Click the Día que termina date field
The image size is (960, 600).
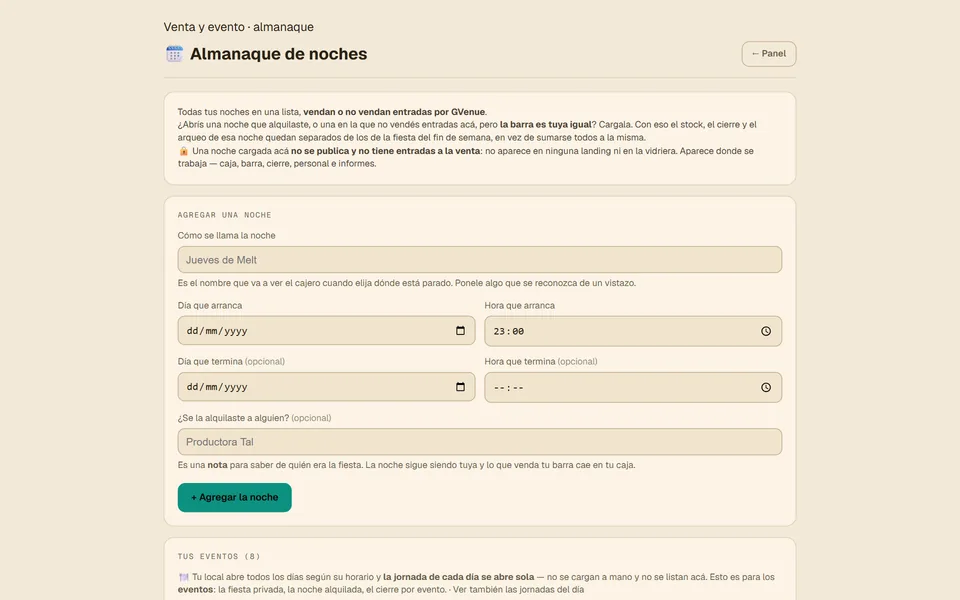click(326, 387)
